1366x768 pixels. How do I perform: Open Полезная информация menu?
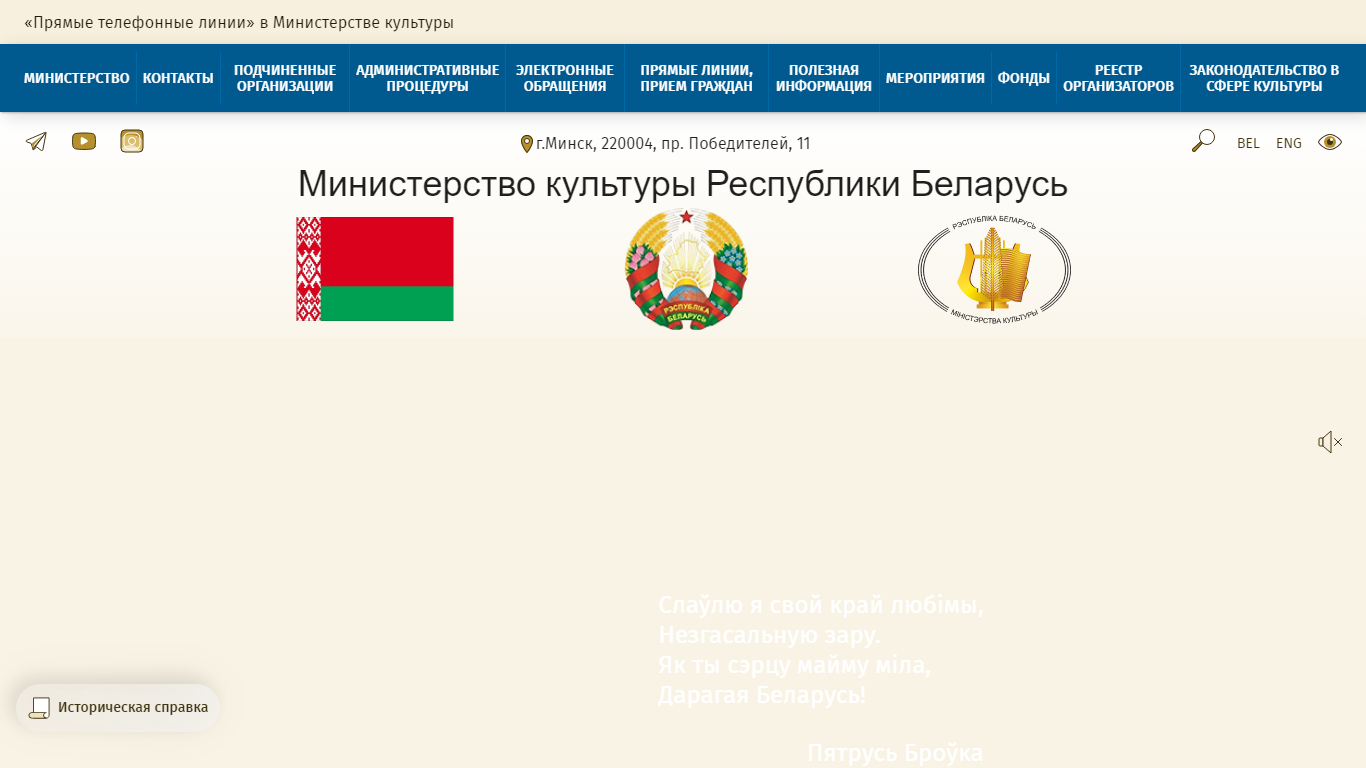[x=824, y=78]
